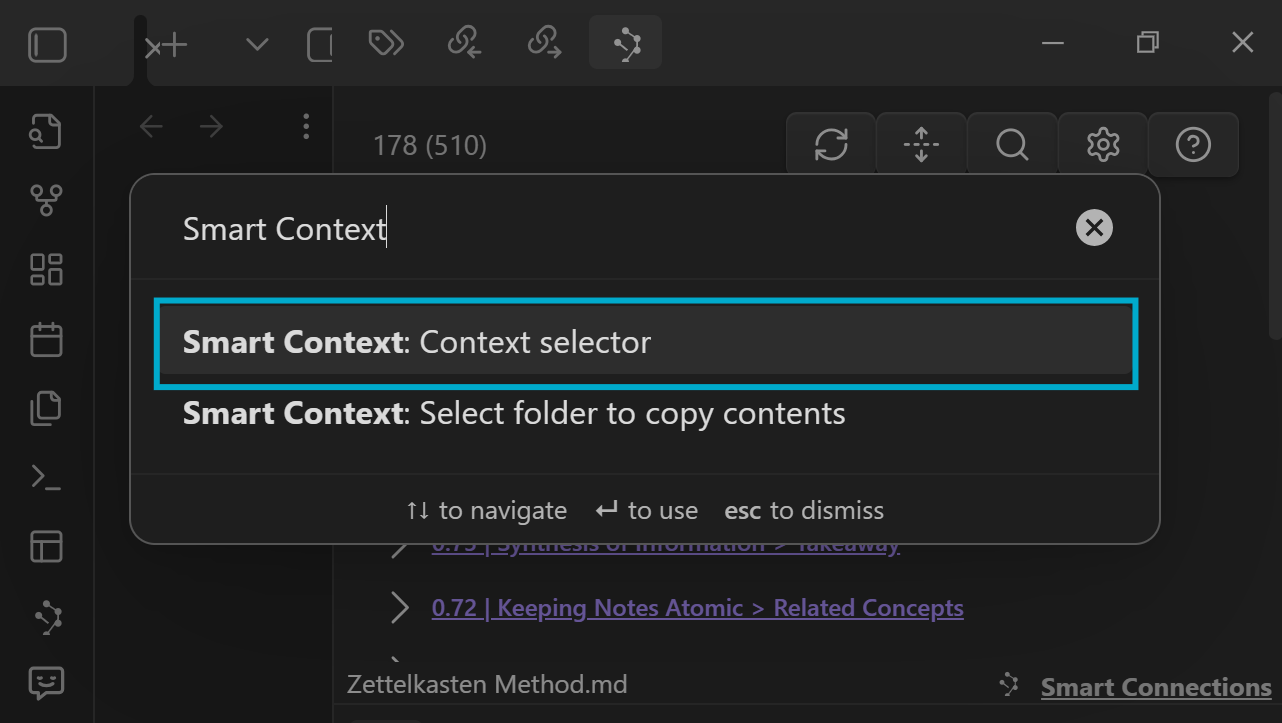This screenshot has height=723, width=1282.
Task: Follow the Smart Connections link at bottom right
Action: click(1155, 687)
